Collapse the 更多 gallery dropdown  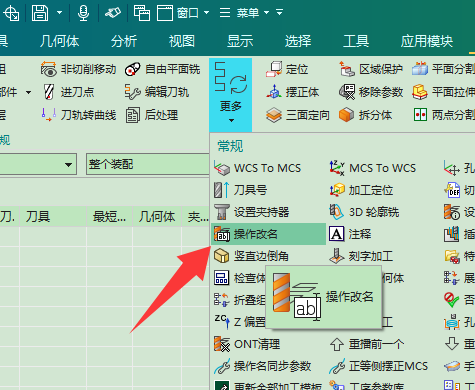[x=231, y=95]
